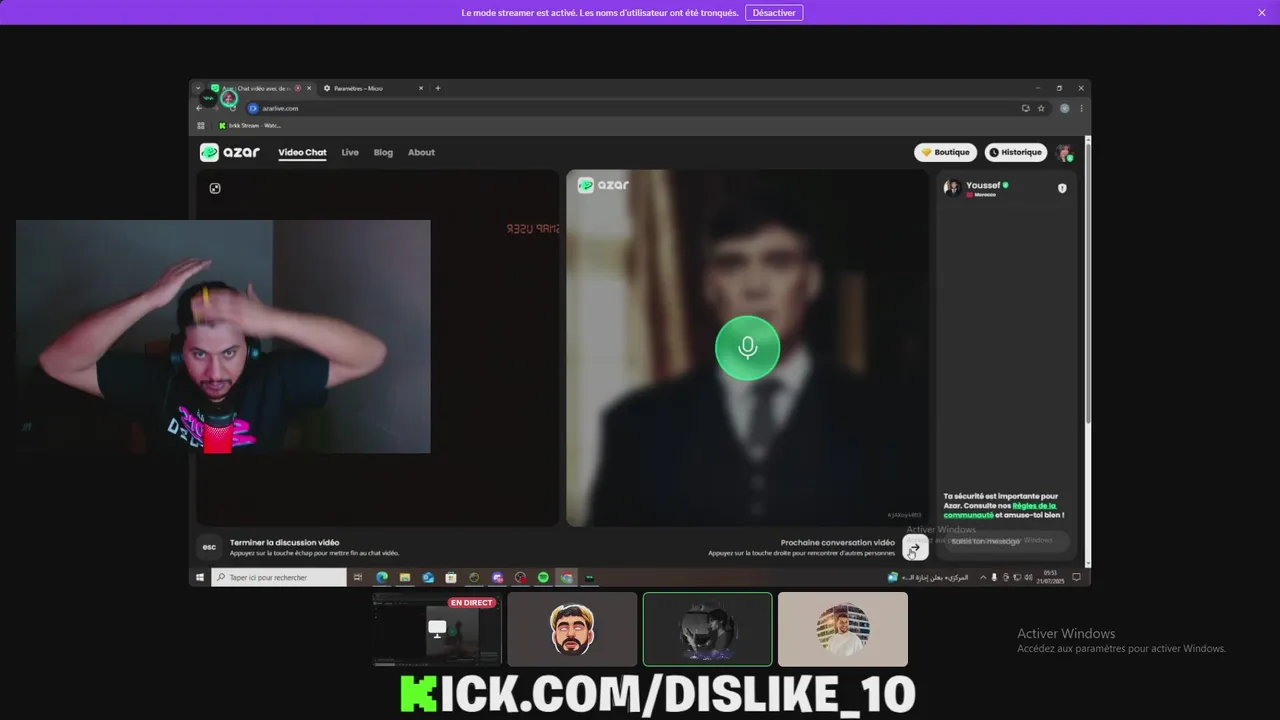Click the dice icon in the left video panel

point(215,188)
